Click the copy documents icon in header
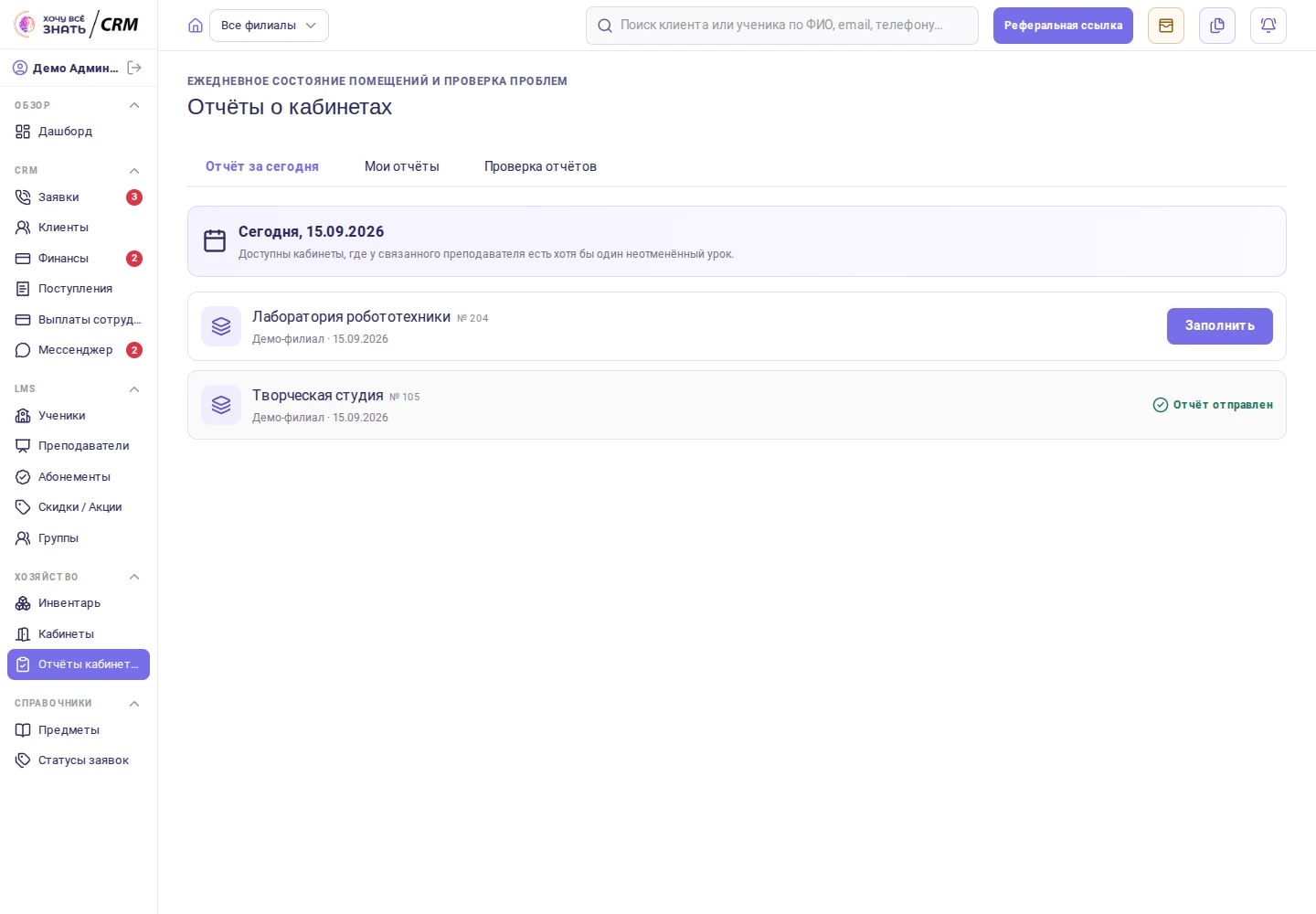This screenshot has width=1316, height=914. pyautogui.click(x=1217, y=26)
